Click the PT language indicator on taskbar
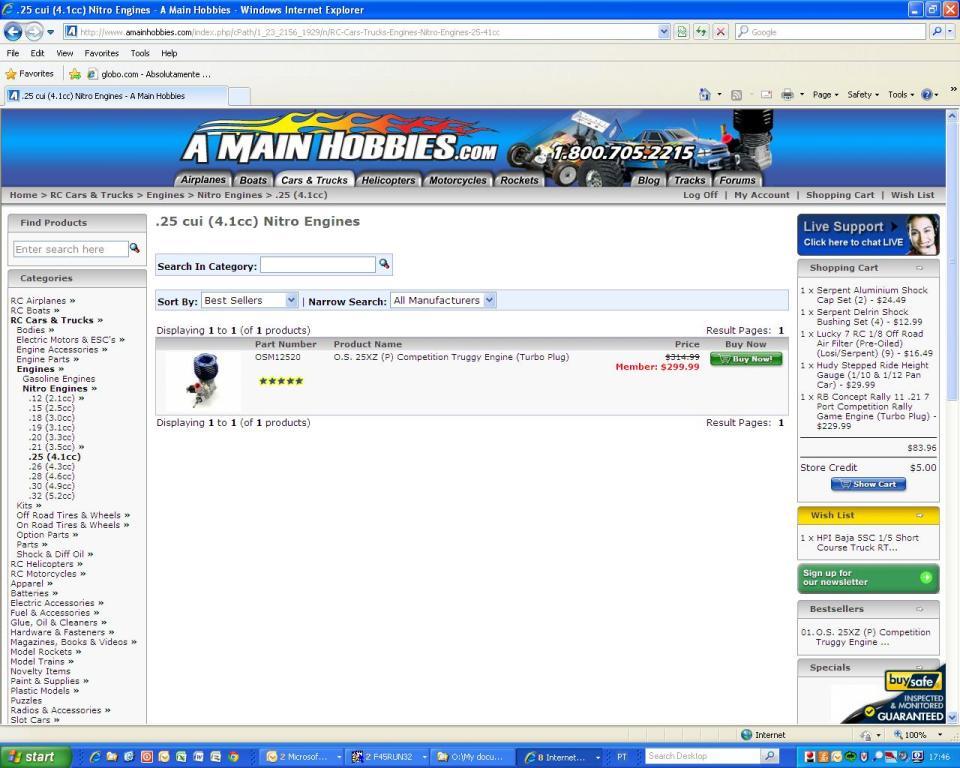This screenshot has height=768, width=960. [621, 757]
